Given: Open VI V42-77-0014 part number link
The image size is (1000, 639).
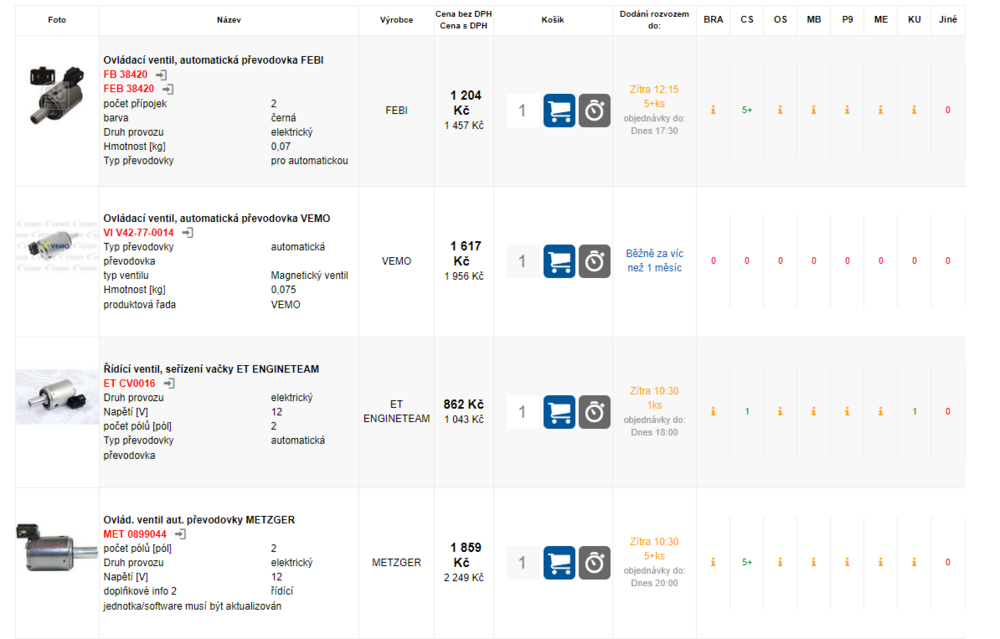Looking at the screenshot, I should 138,233.
